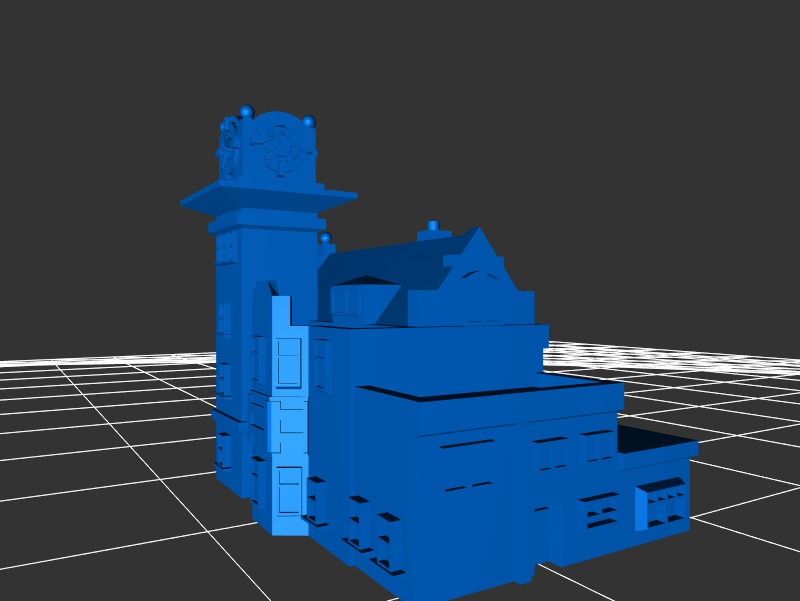This screenshot has width=800, height=601.
Task: Click the tower's topmost side window
Action: click(x=225, y=246)
